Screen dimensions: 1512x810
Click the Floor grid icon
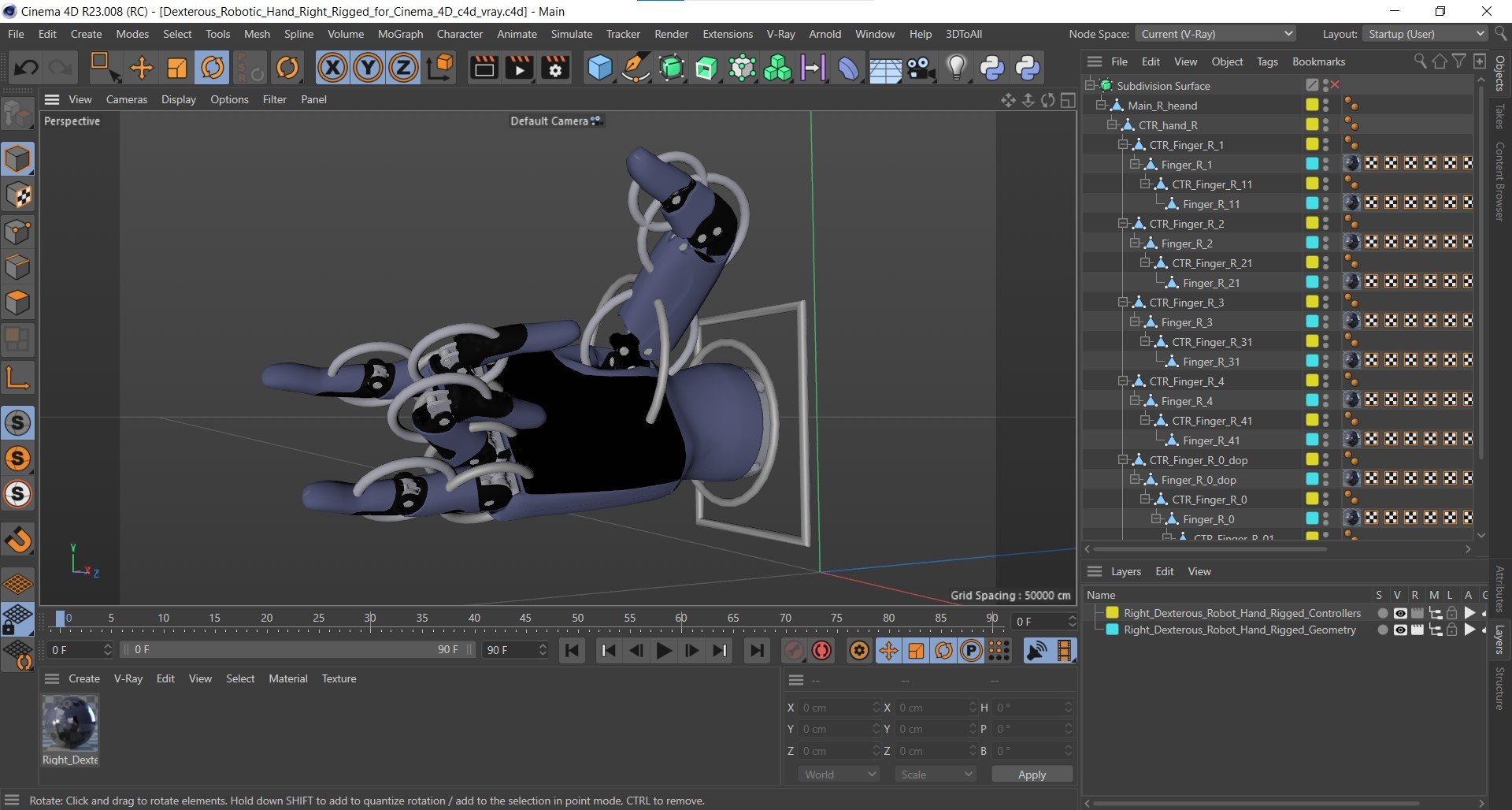(885, 69)
